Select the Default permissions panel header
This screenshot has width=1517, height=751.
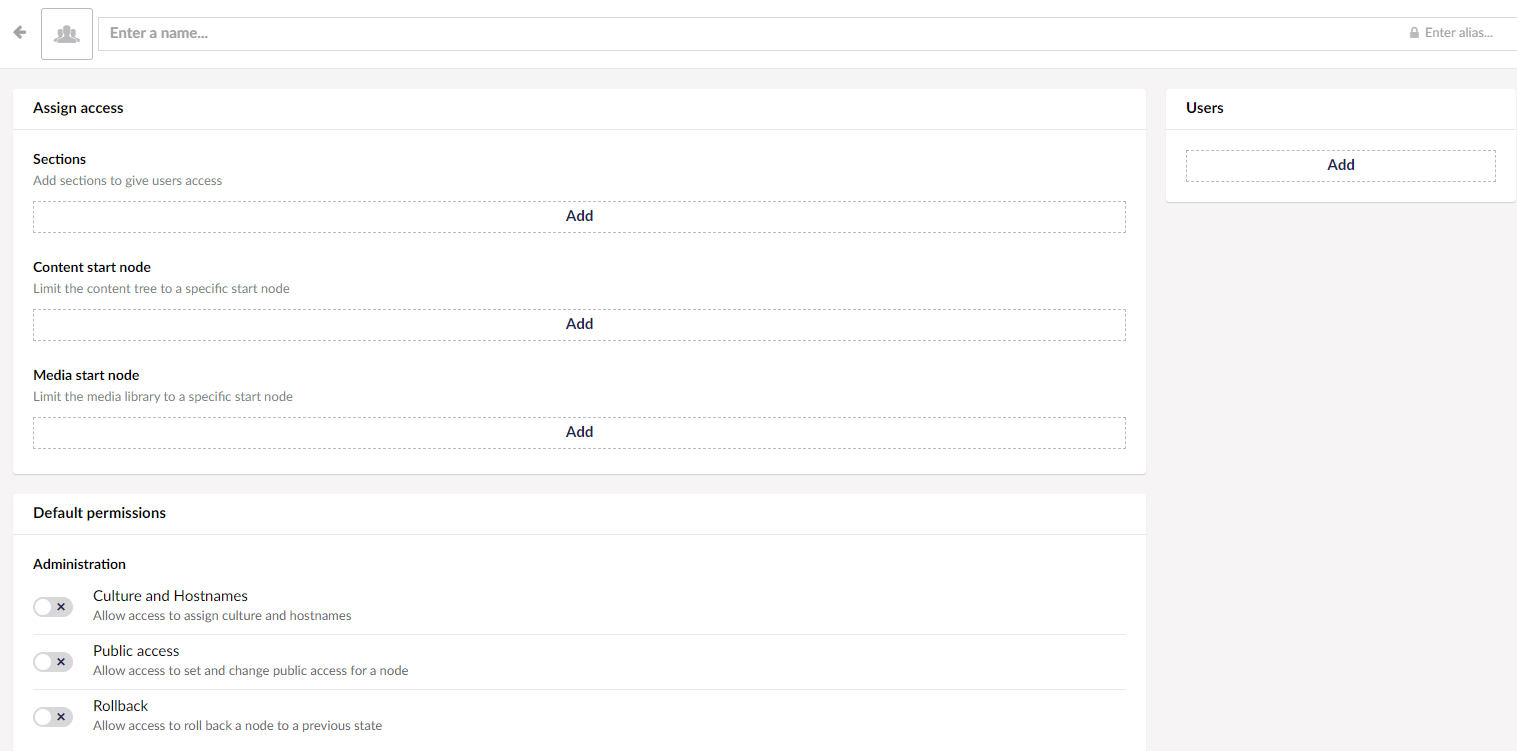point(99,513)
